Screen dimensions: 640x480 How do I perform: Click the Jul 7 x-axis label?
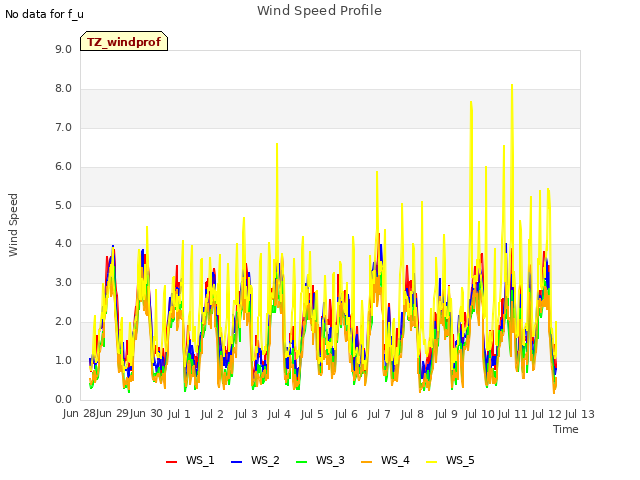pyautogui.click(x=379, y=414)
